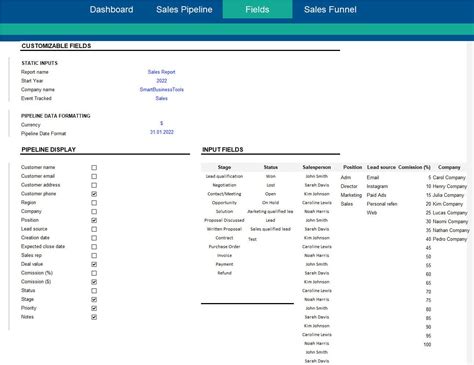
Task: Check the Creation date box
Action: click(94, 238)
